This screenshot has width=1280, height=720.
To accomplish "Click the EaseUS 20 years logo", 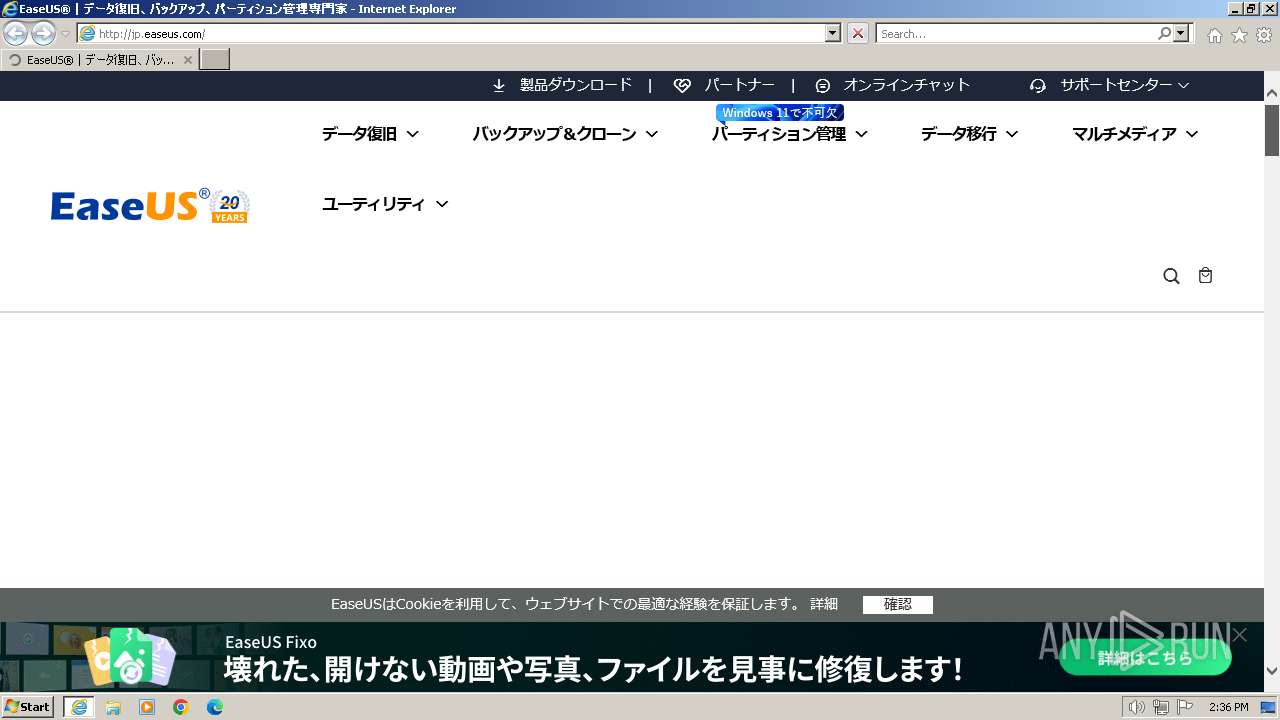I will (150, 206).
